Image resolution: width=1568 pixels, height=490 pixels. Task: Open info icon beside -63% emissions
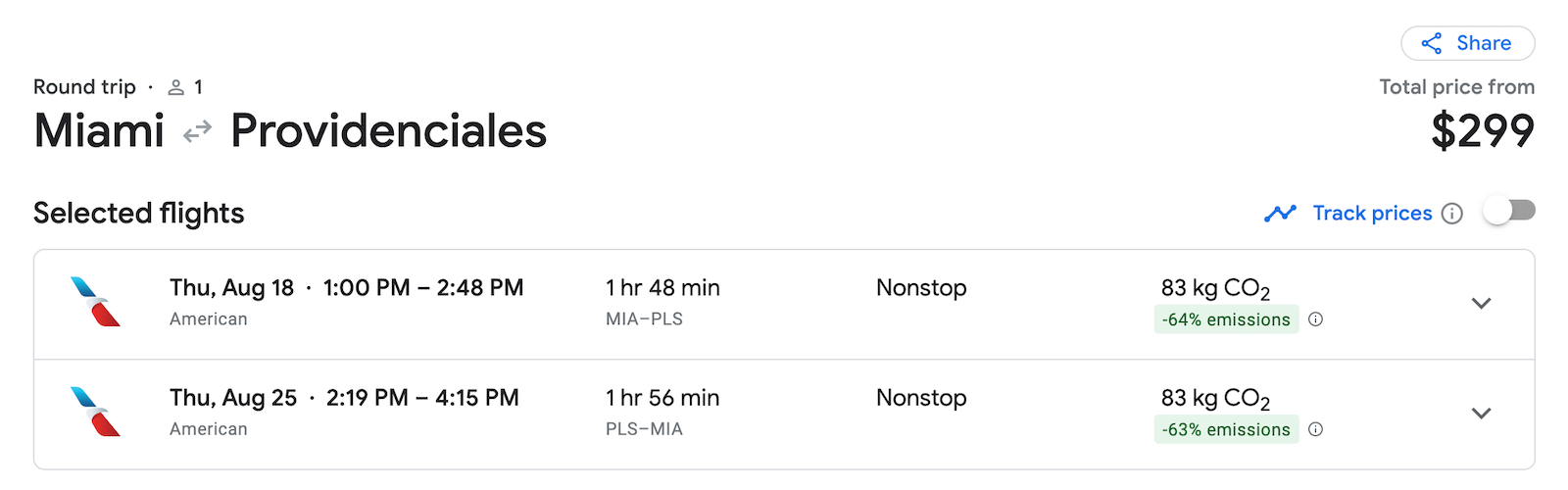(x=1316, y=429)
